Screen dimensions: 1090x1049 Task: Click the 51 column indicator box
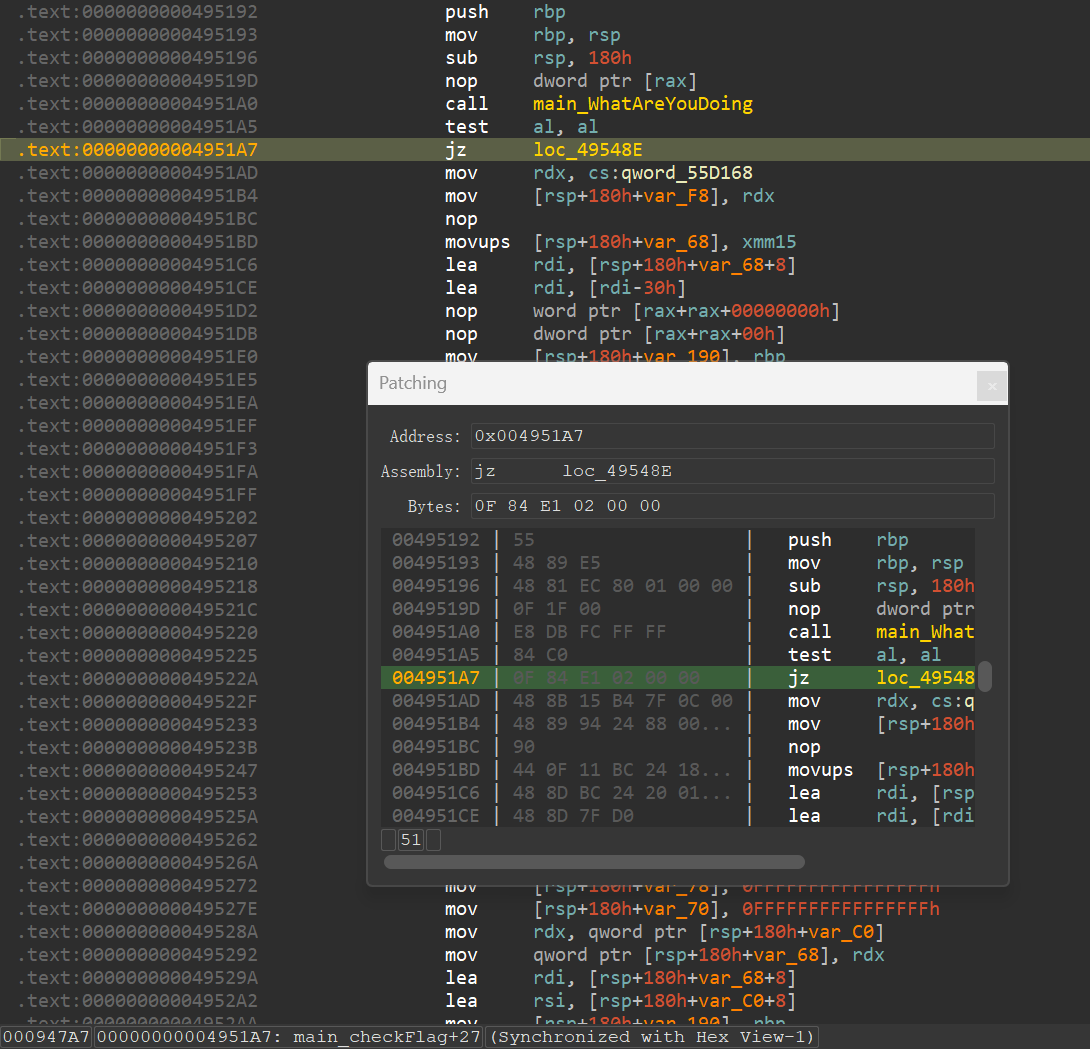(x=411, y=840)
